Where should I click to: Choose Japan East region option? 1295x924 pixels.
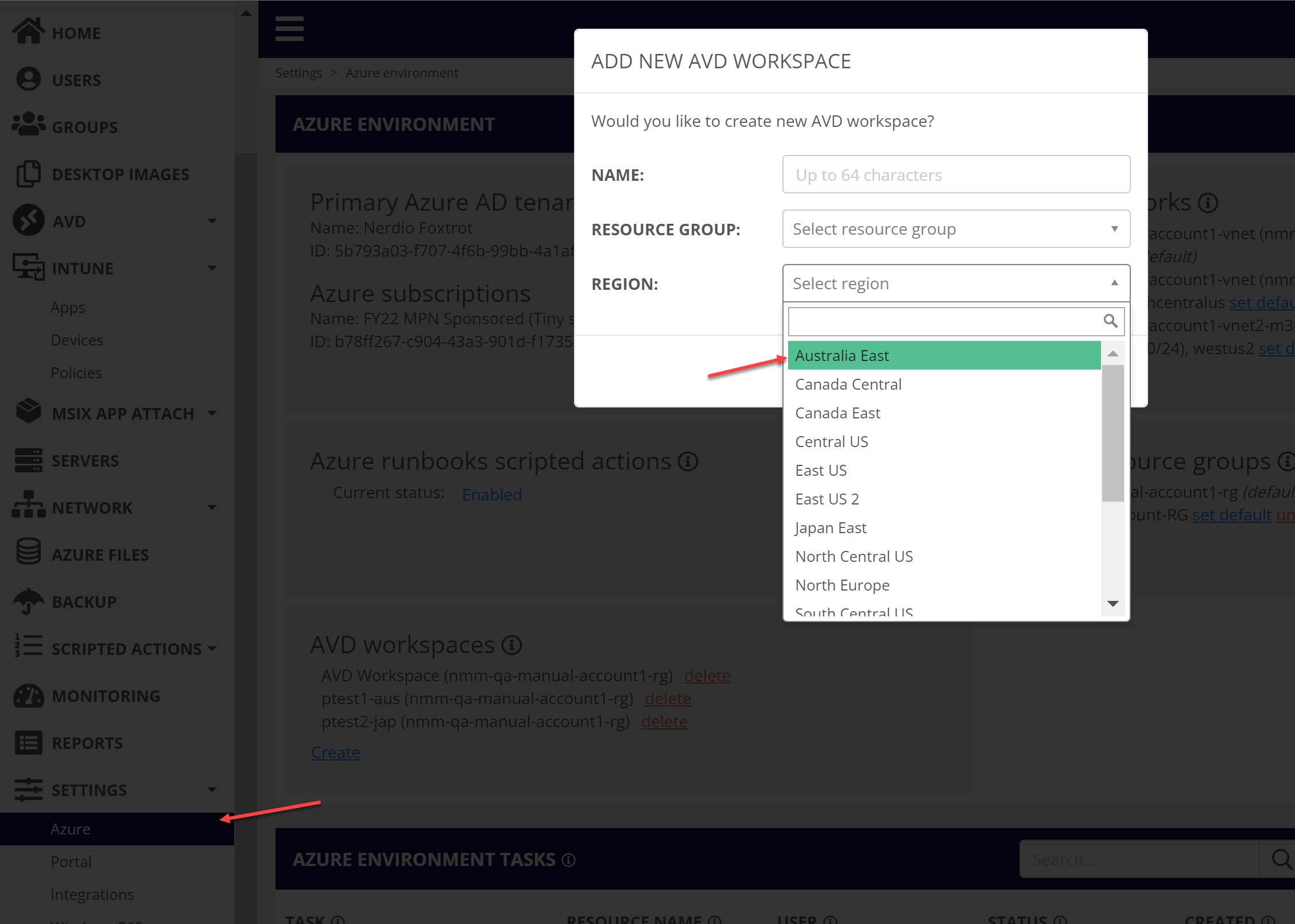click(x=831, y=528)
